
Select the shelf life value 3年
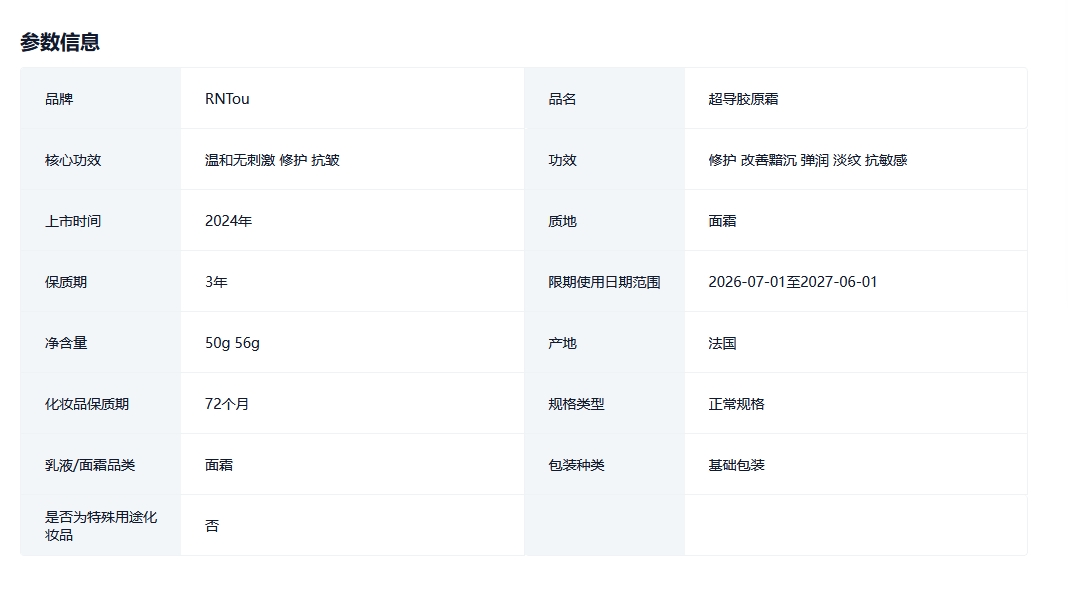pyautogui.click(x=216, y=282)
